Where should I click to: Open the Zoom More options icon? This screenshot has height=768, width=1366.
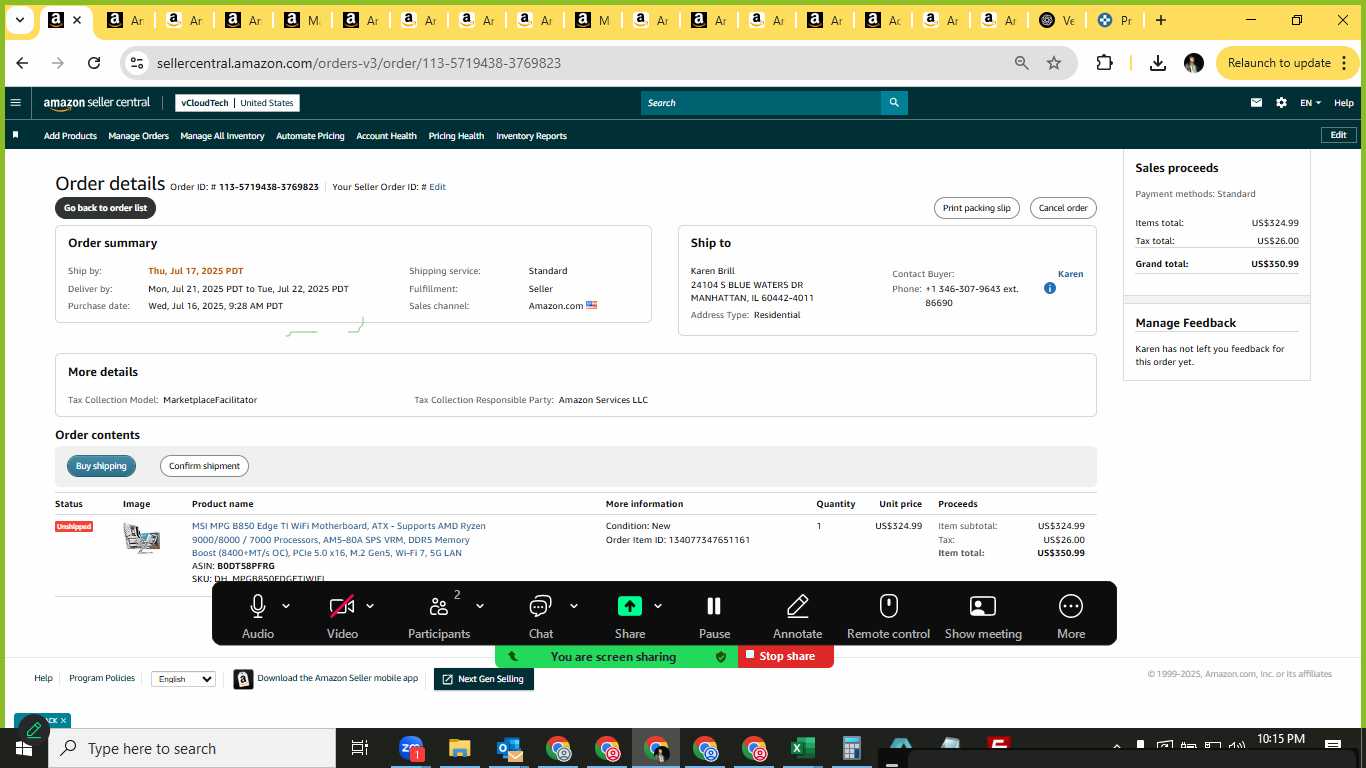pyautogui.click(x=1071, y=606)
